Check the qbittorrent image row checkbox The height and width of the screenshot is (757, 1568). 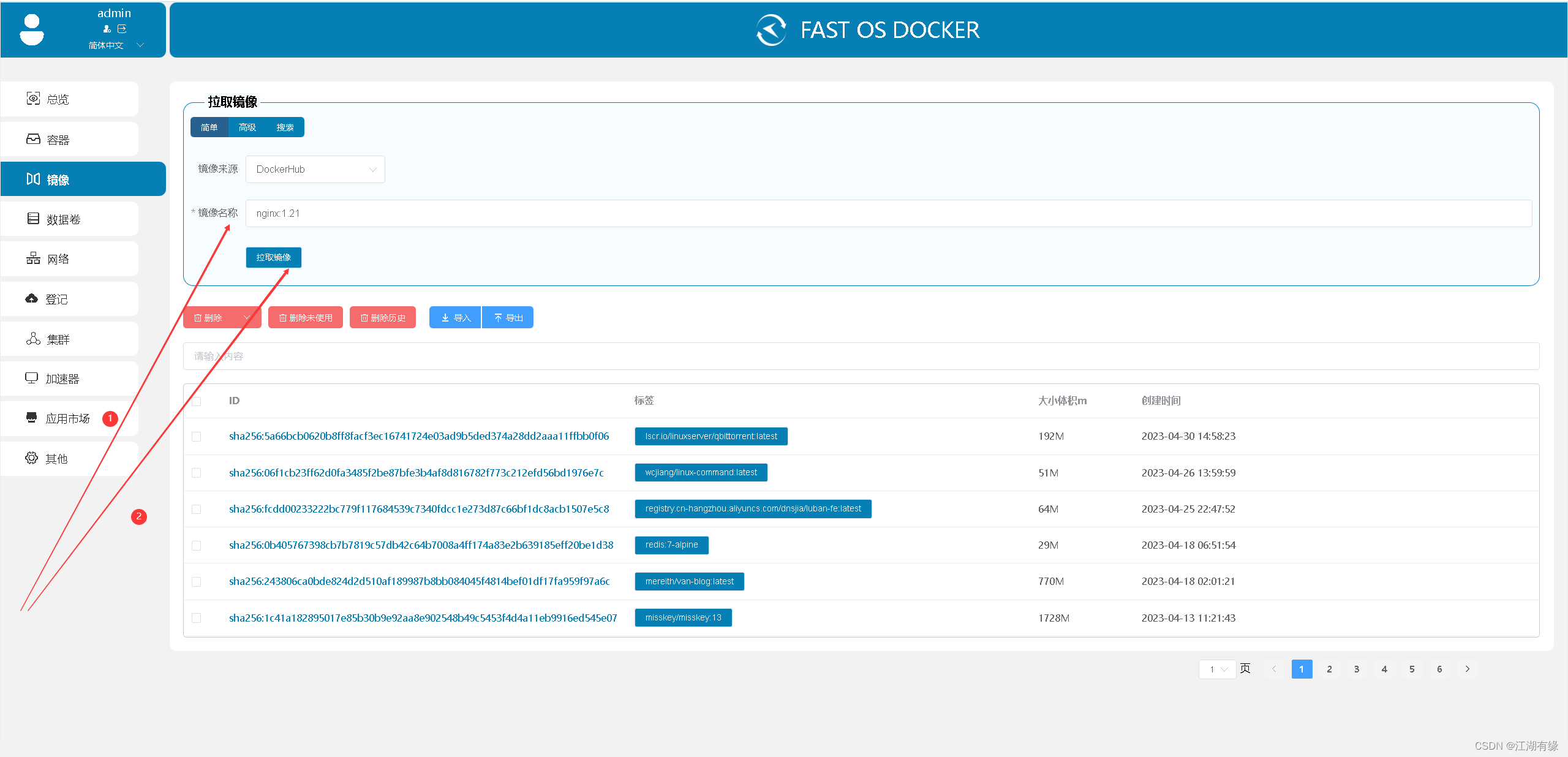196,437
